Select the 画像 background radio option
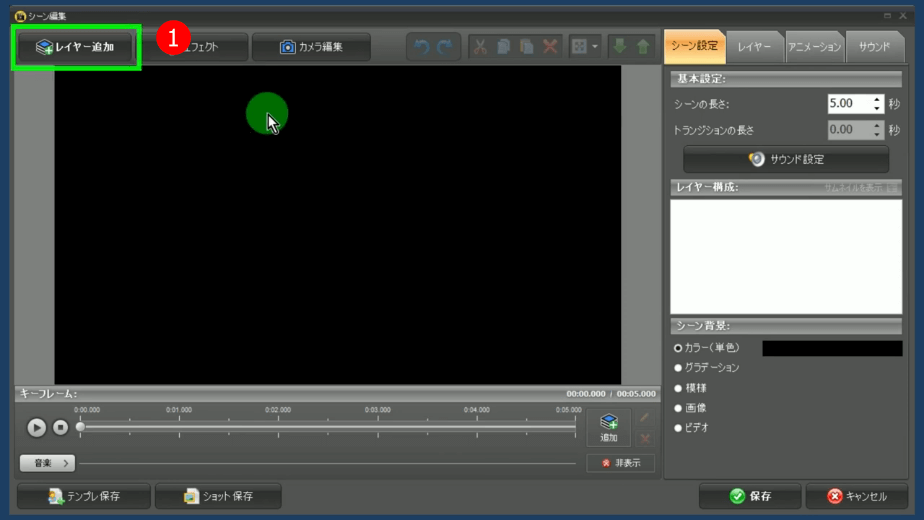Screen dimensions: 924x520 678,408
